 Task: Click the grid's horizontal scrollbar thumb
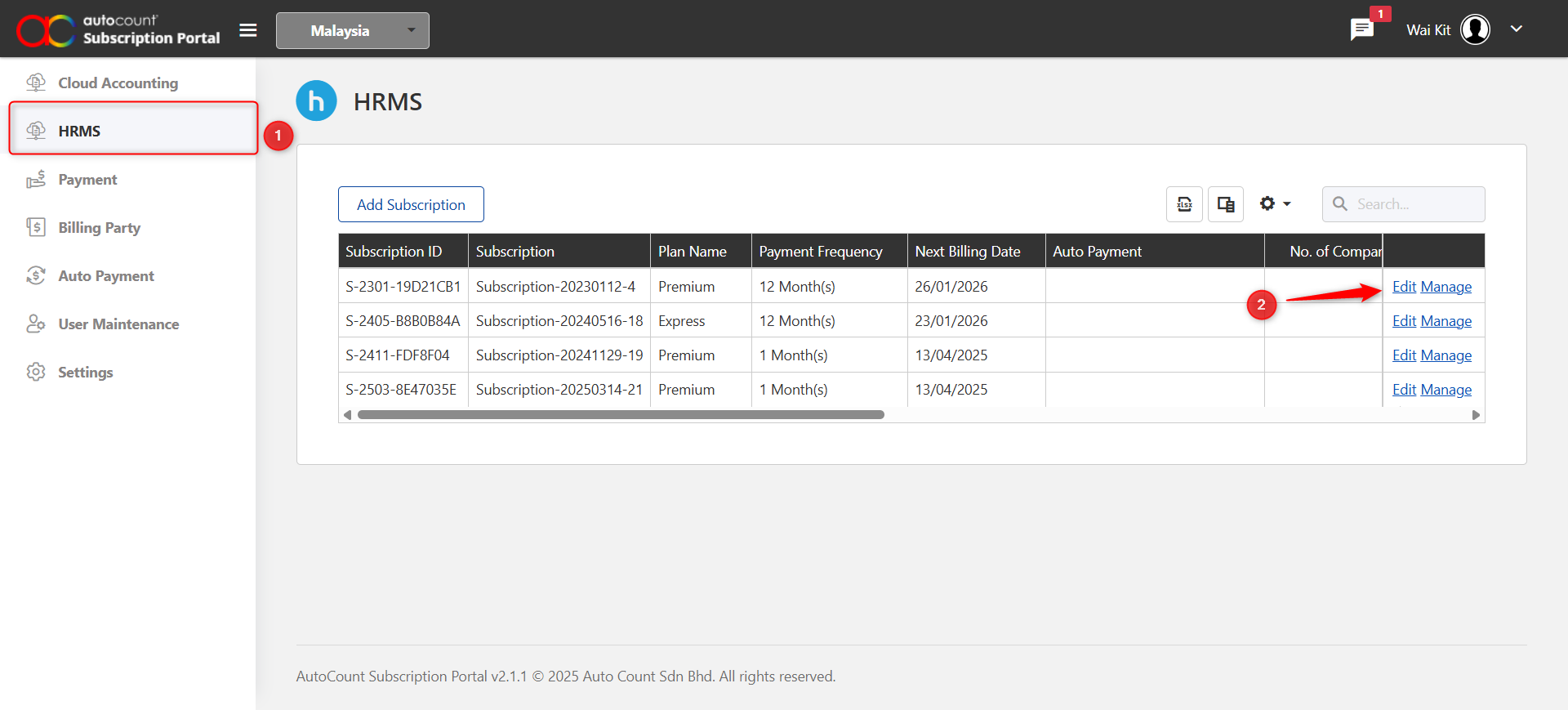coord(621,415)
